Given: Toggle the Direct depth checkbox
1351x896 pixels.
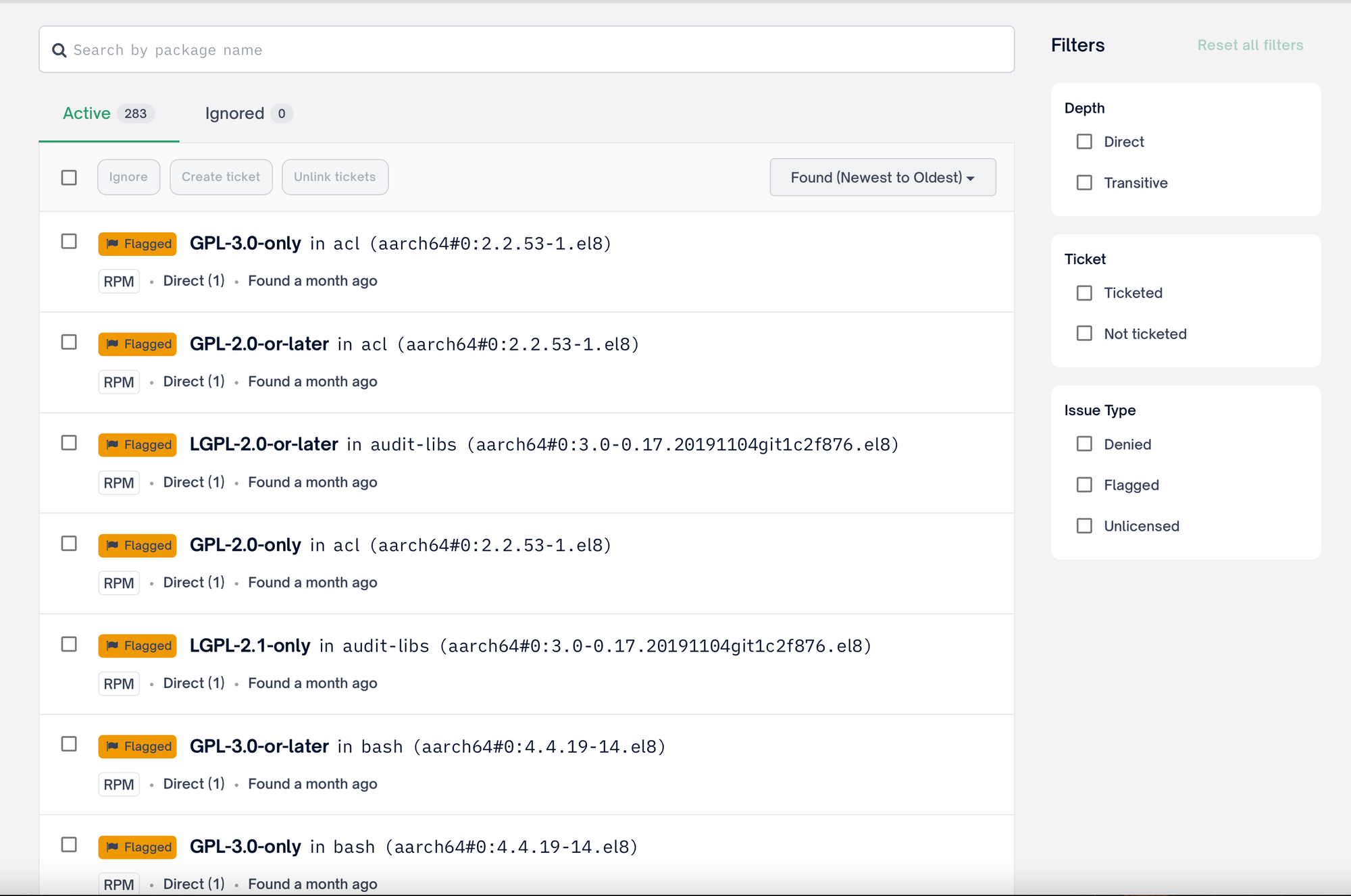Looking at the screenshot, I should coord(1085,141).
